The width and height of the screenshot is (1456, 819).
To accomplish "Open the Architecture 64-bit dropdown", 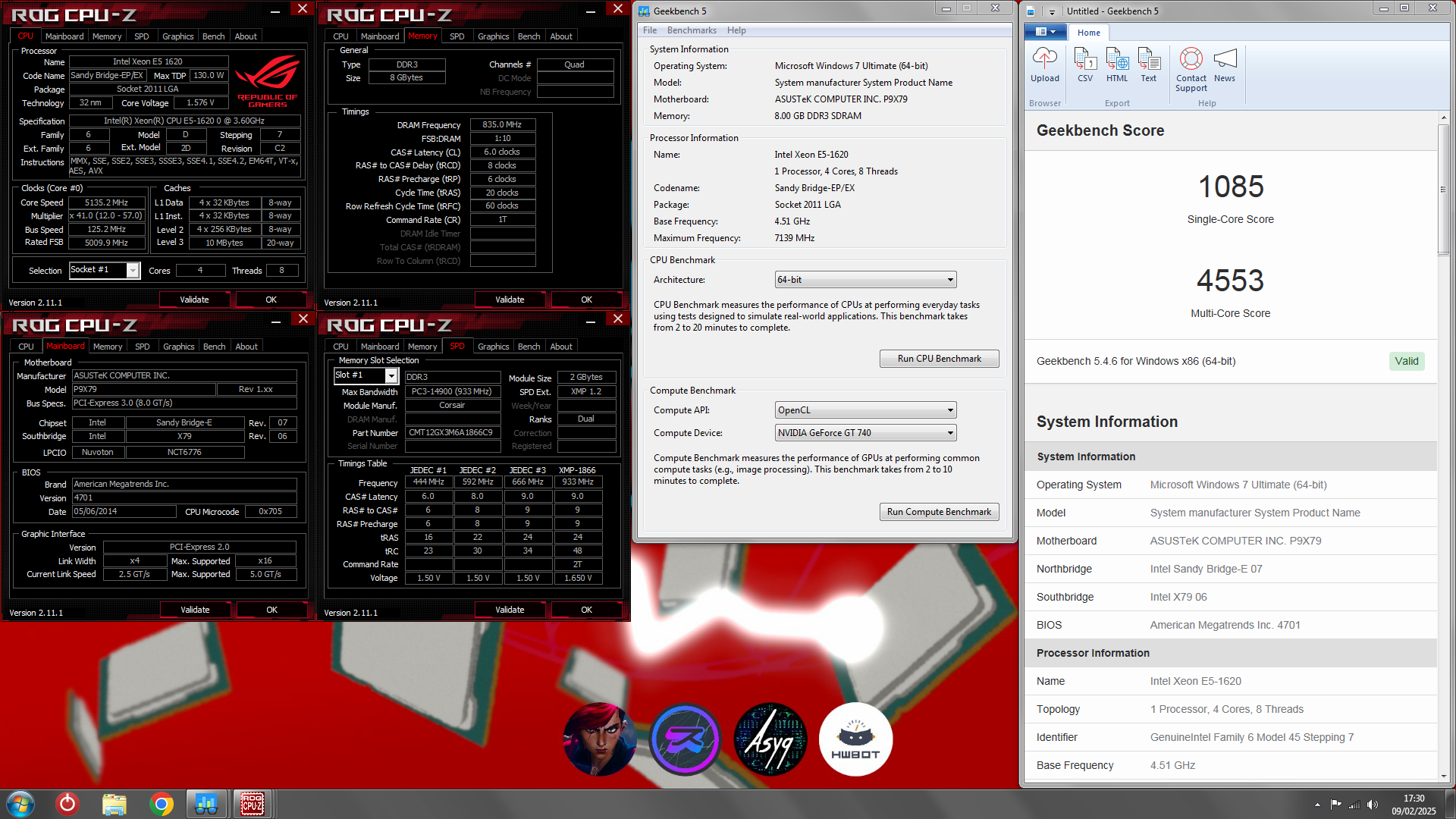I will point(865,280).
